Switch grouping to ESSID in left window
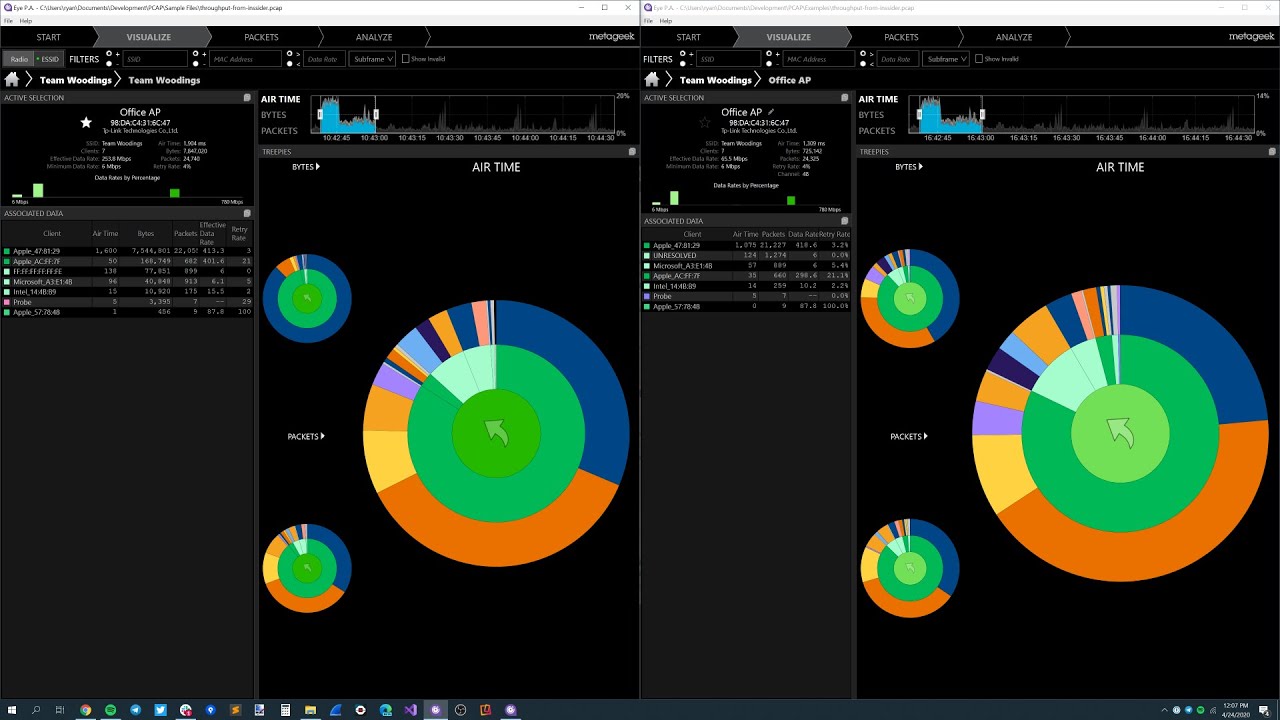Image resolution: width=1280 pixels, height=720 pixels. coord(47,59)
